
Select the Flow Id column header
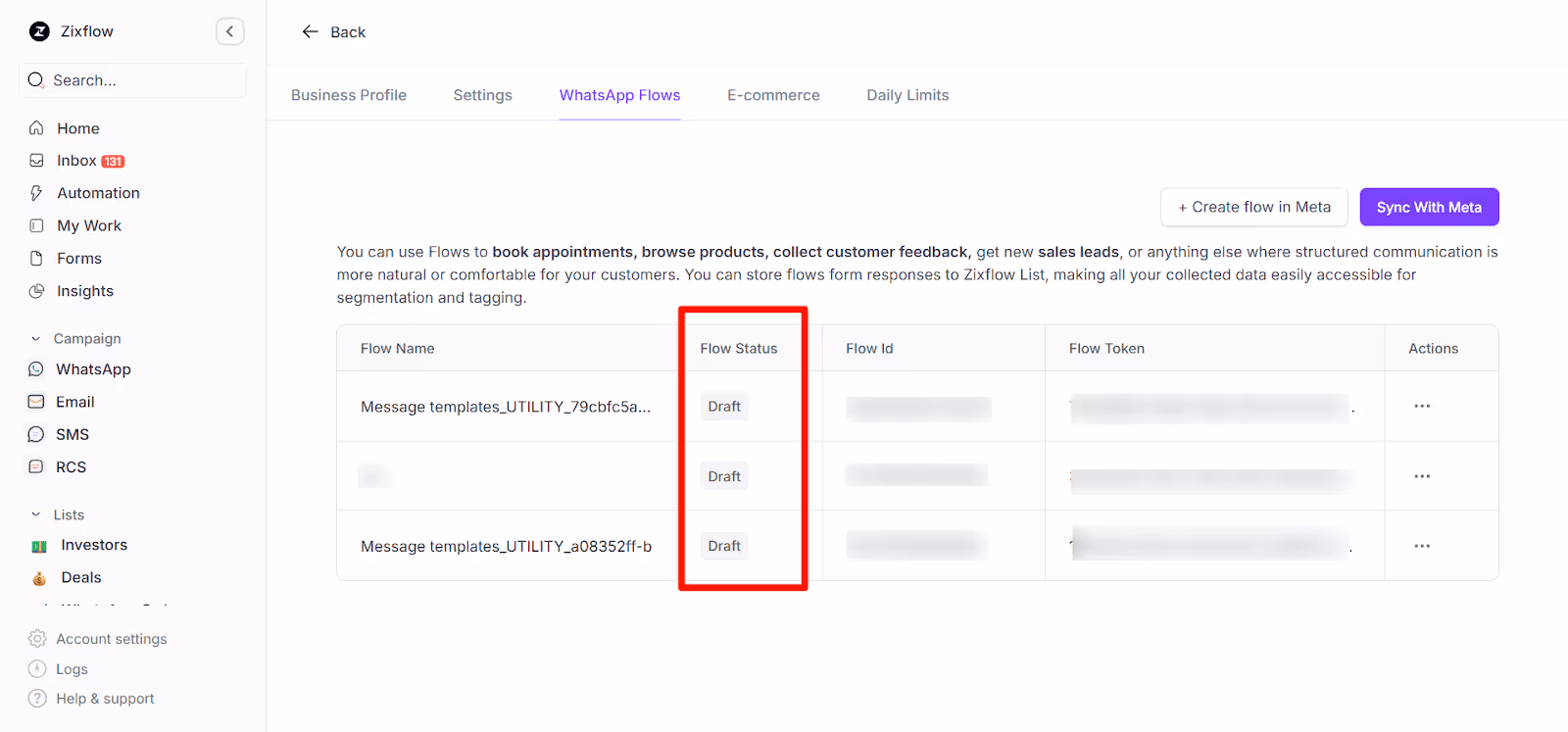pyautogui.click(x=869, y=348)
